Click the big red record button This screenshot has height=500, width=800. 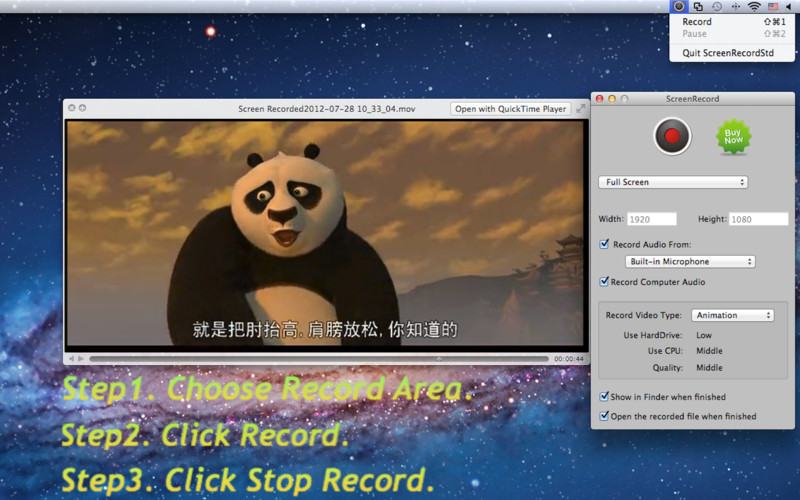pos(672,136)
